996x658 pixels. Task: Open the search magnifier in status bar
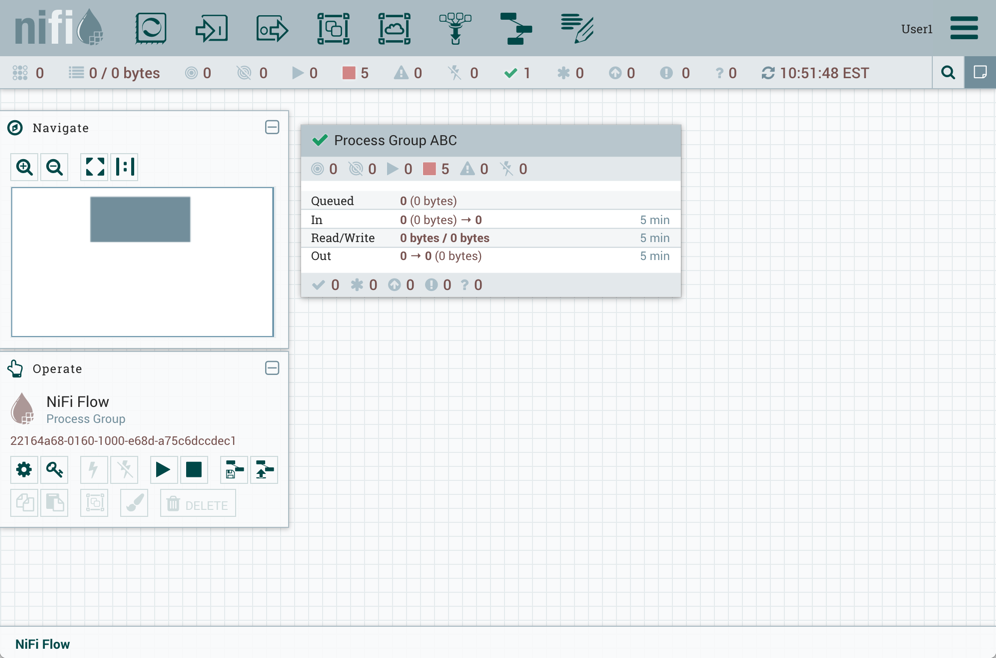[x=948, y=73]
